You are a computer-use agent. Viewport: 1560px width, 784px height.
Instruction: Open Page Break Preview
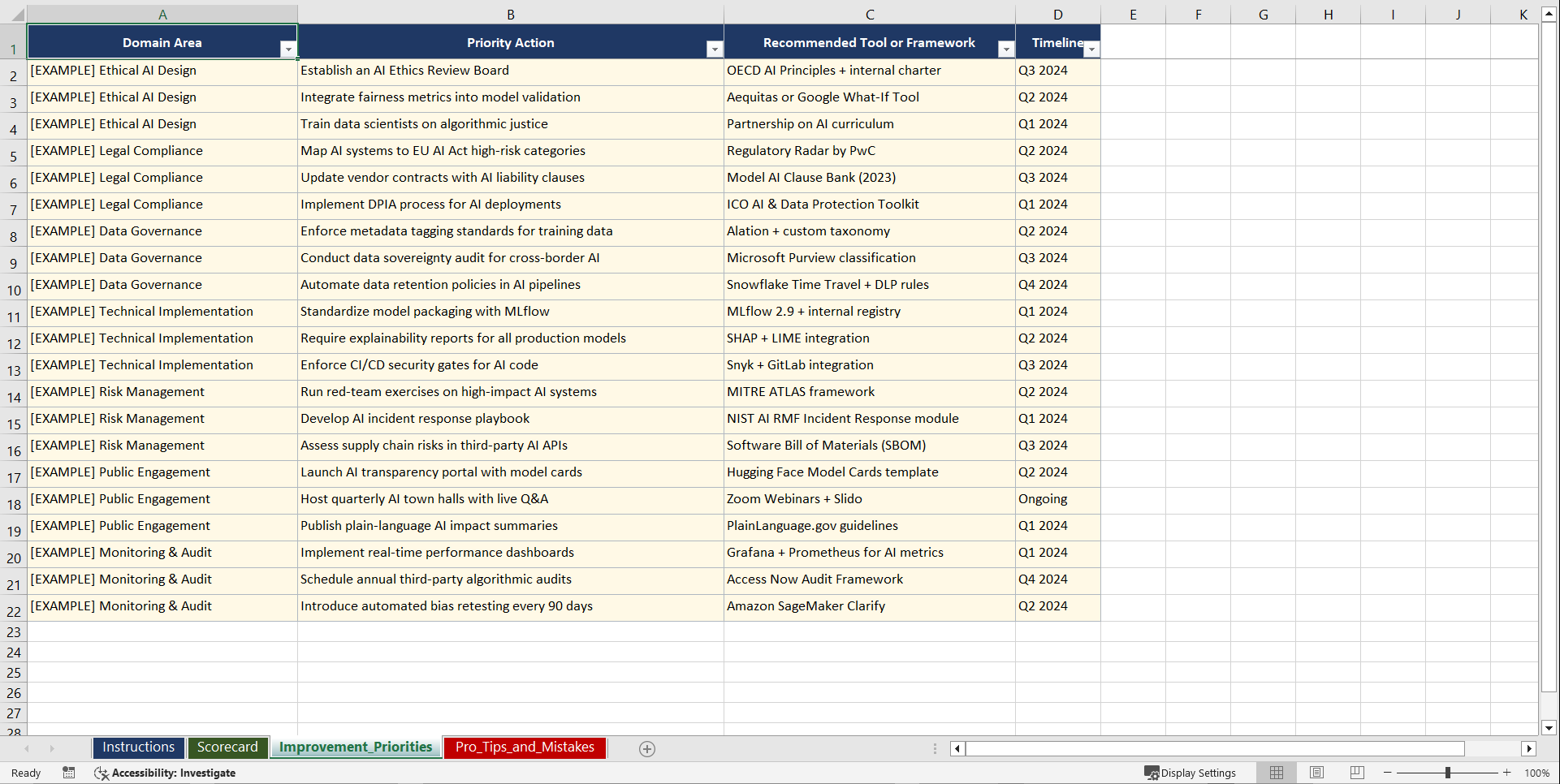1356,773
